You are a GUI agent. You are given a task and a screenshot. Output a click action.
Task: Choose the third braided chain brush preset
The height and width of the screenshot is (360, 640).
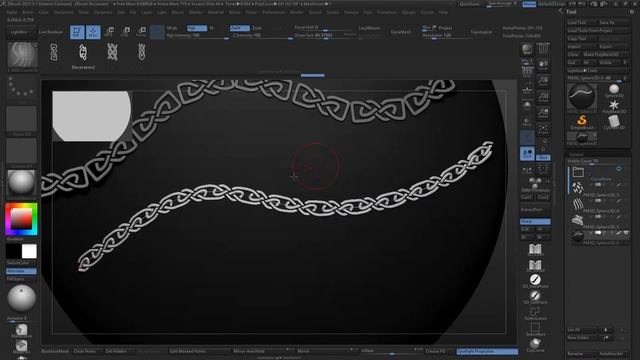point(112,53)
